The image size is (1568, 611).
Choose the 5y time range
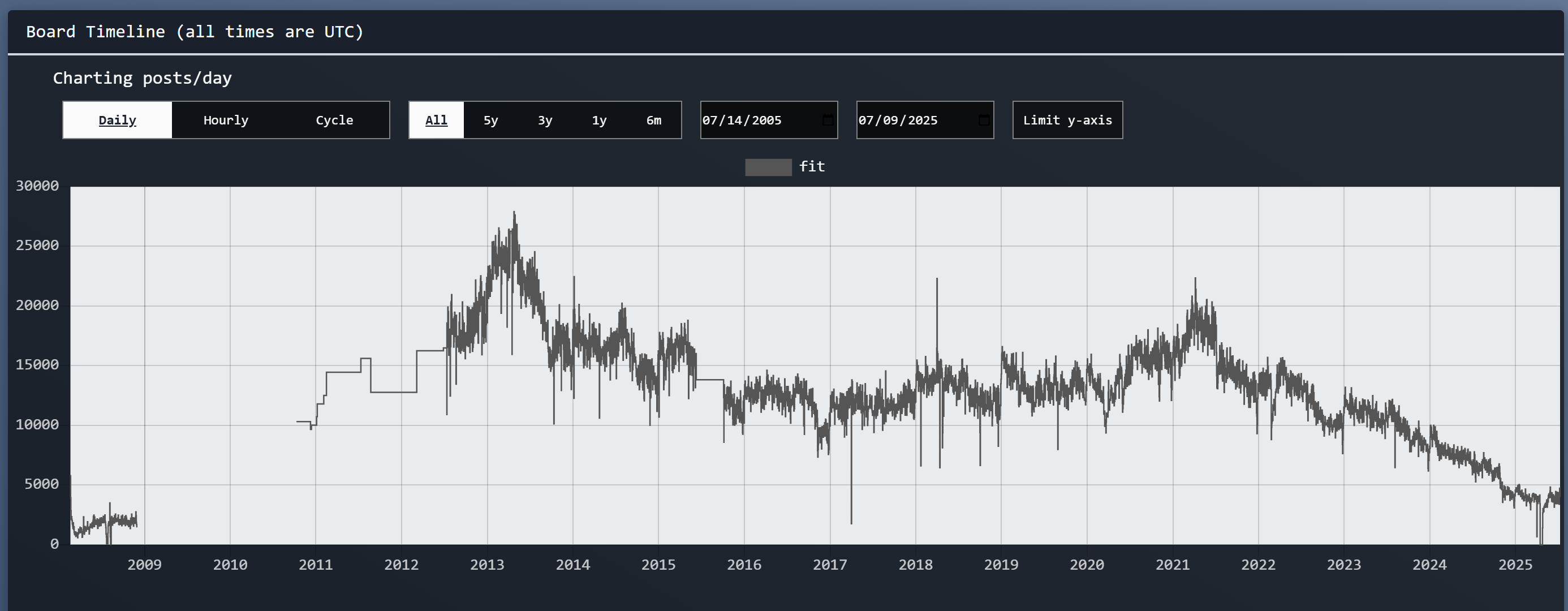pos(490,120)
